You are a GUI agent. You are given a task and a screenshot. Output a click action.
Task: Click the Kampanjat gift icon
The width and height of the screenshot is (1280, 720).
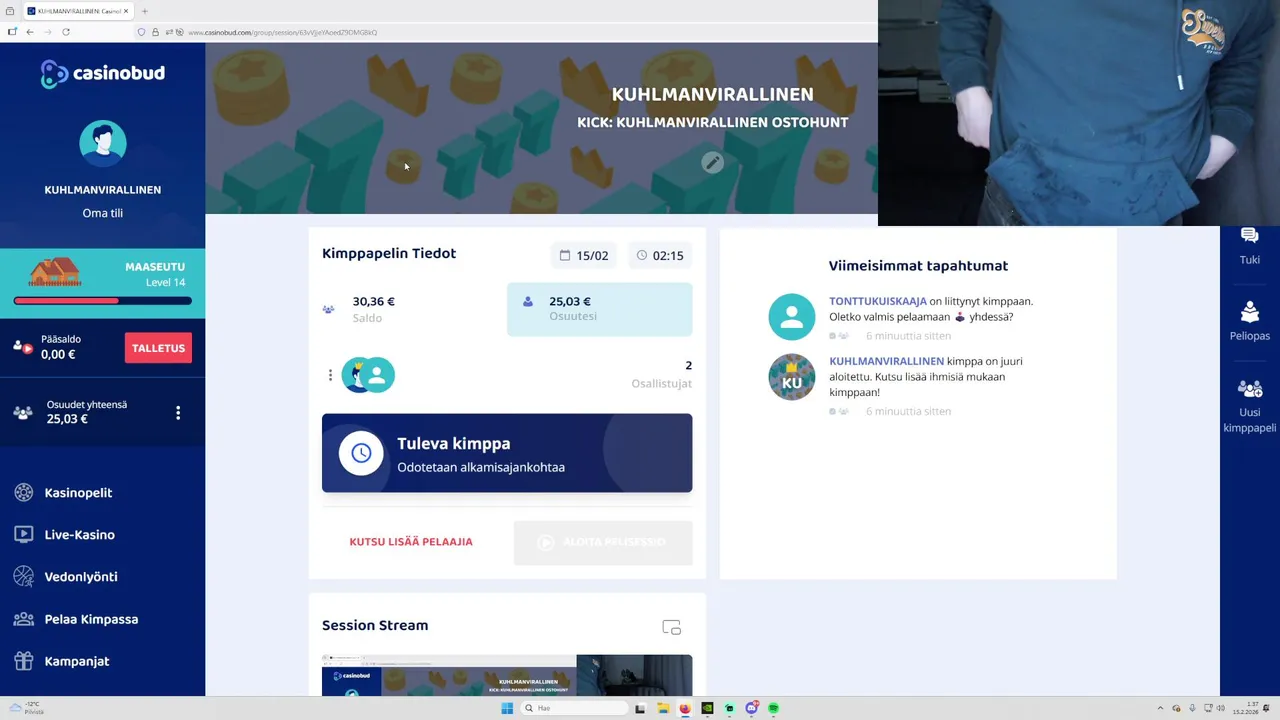coord(23,661)
